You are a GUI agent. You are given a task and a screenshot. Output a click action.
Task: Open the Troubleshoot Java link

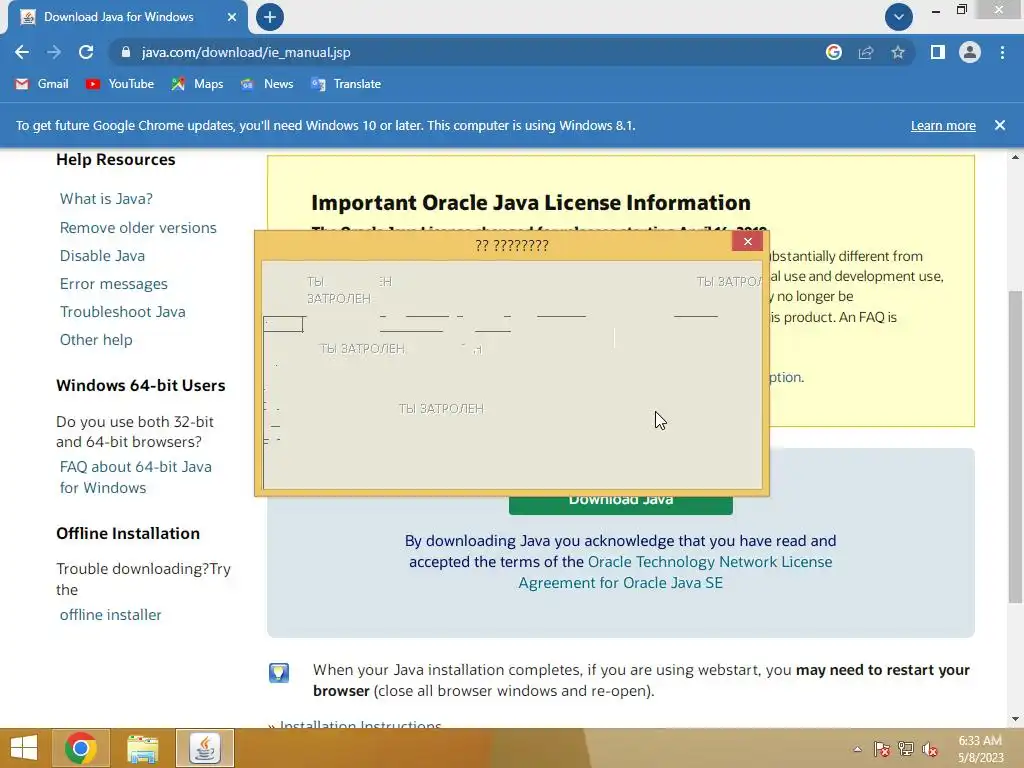tap(122, 312)
